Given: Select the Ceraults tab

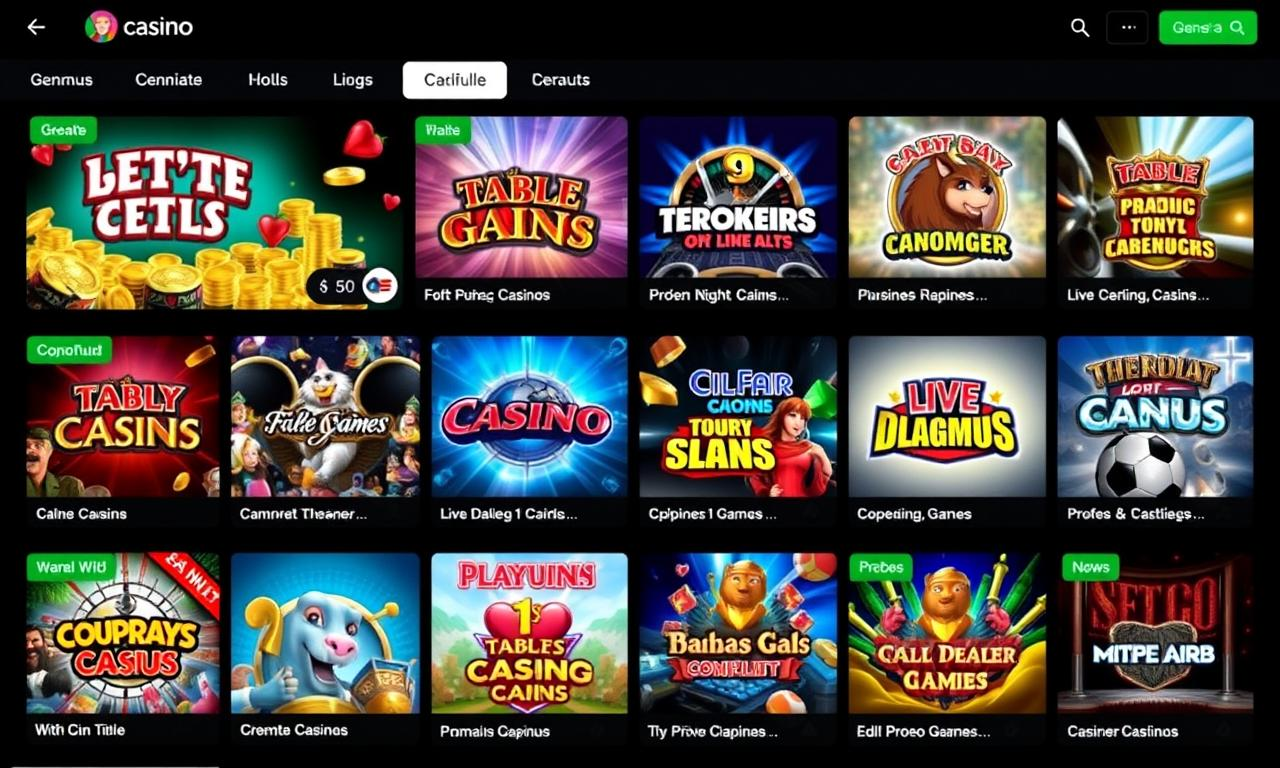Looking at the screenshot, I should (x=561, y=80).
